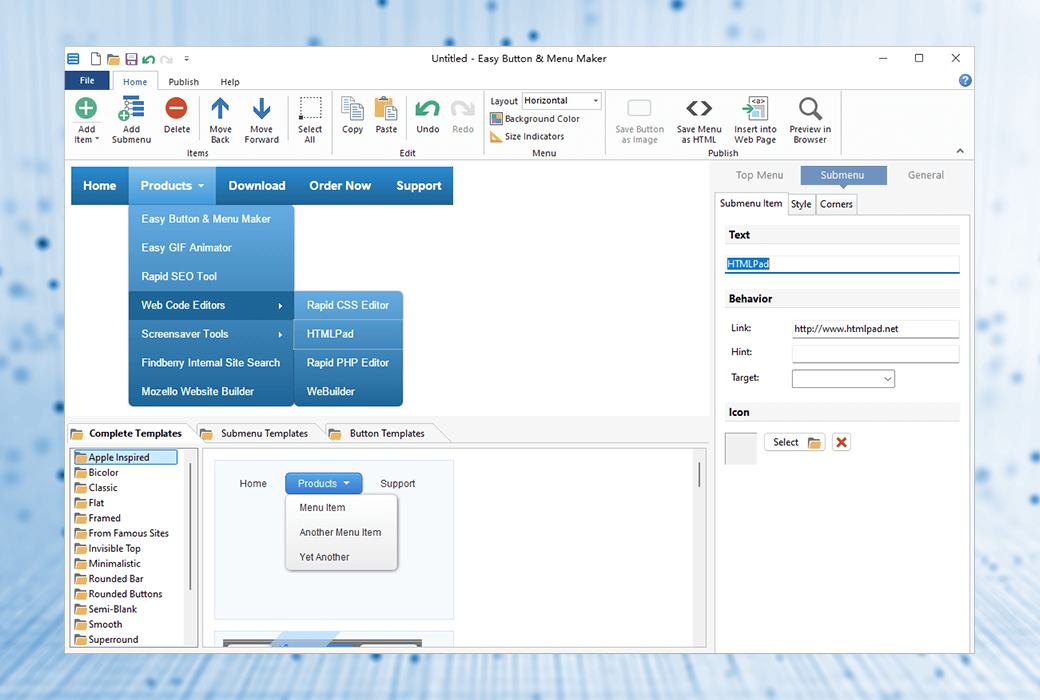The image size is (1040, 700).
Task: Expand the Add Item dropdown arrow
Action: coord(97,139)
